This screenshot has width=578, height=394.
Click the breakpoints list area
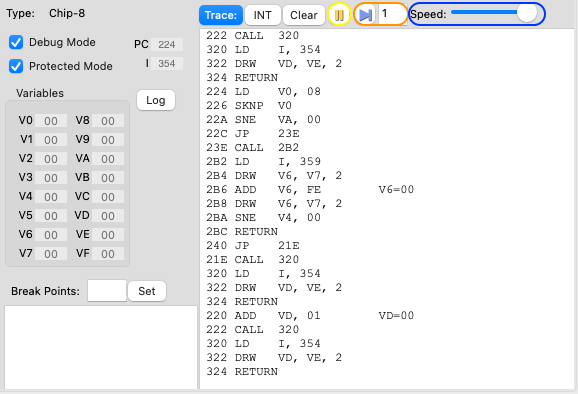[x=101, y=347]
